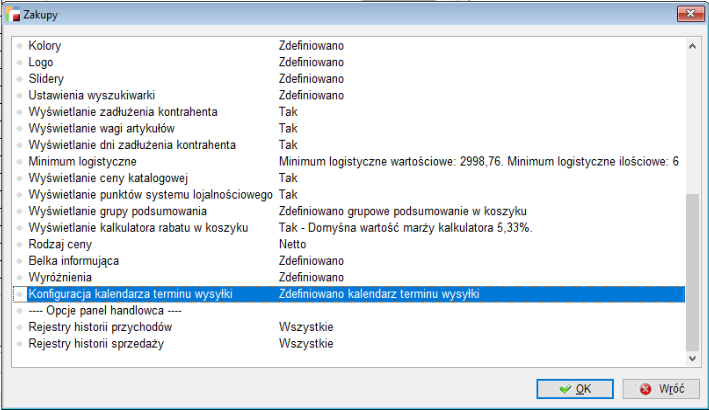Click the bullet icon beside Belka informująca
The height and width of the screenshot is (410, 709).
click(x=19, y=261)
